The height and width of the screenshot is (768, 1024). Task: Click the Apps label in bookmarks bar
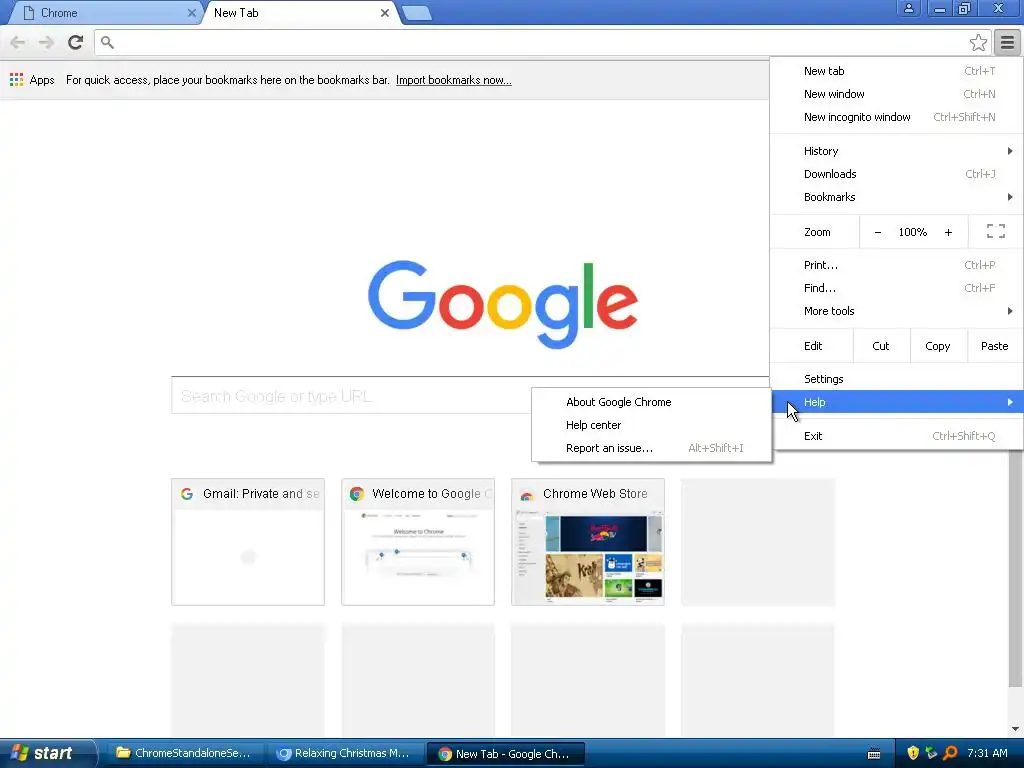[x=42, y=80]
